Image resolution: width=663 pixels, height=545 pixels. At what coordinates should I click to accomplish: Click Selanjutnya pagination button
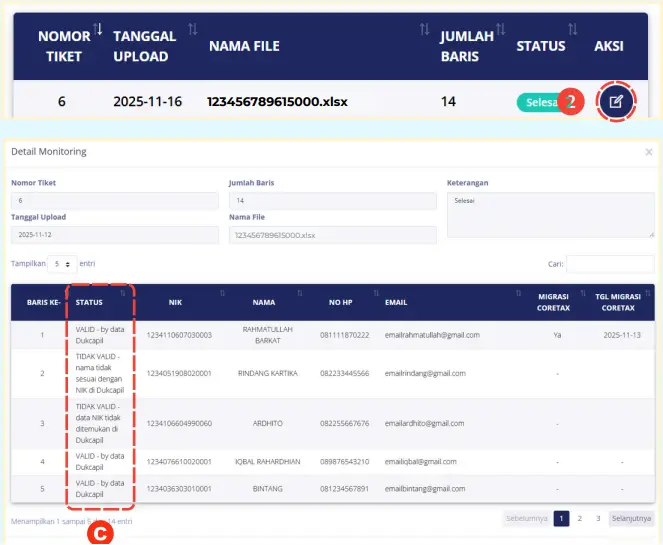(x=631, y=518)
